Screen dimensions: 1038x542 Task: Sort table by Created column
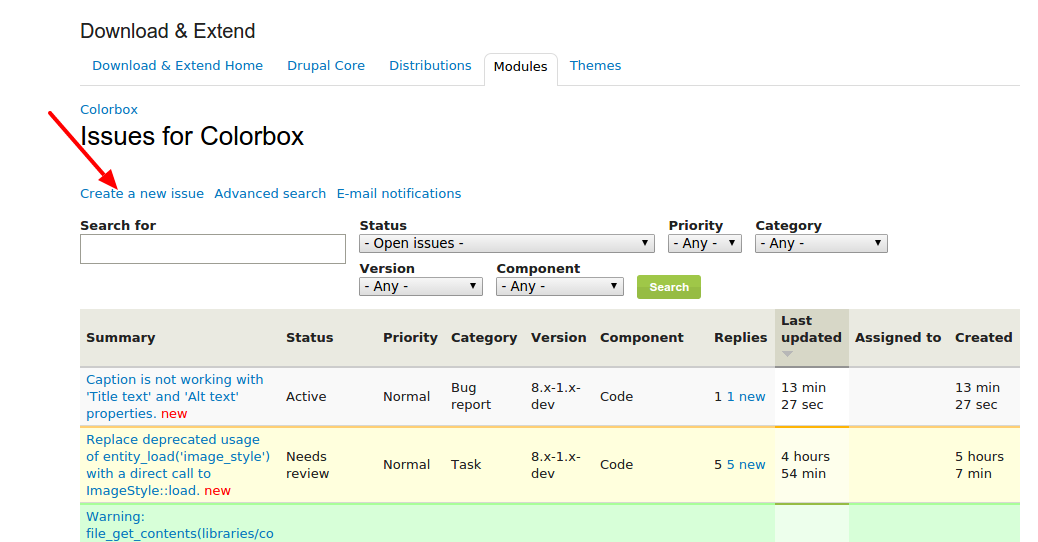coord(983,338)
